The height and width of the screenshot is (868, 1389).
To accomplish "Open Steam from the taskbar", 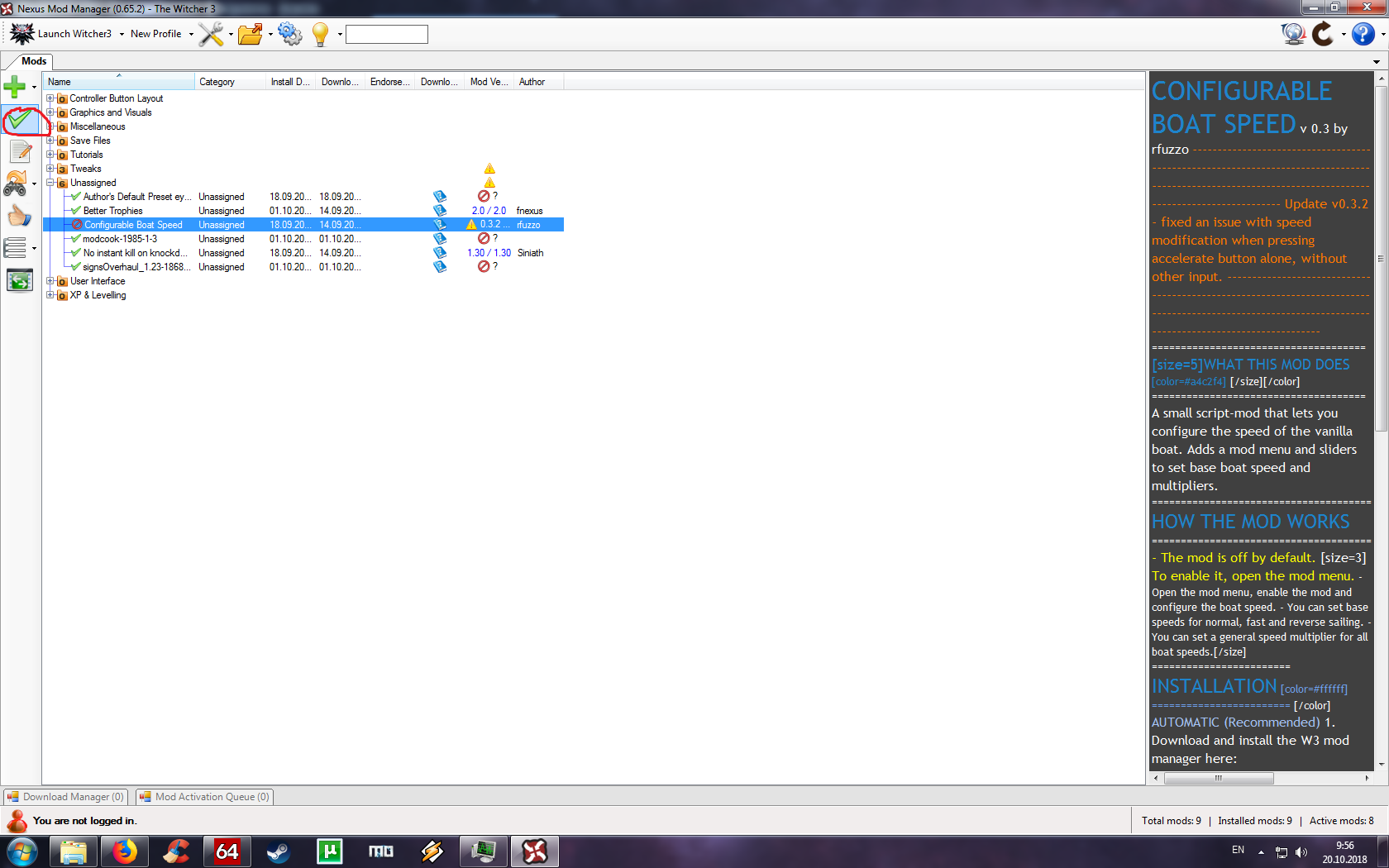I will click(279, 851).
